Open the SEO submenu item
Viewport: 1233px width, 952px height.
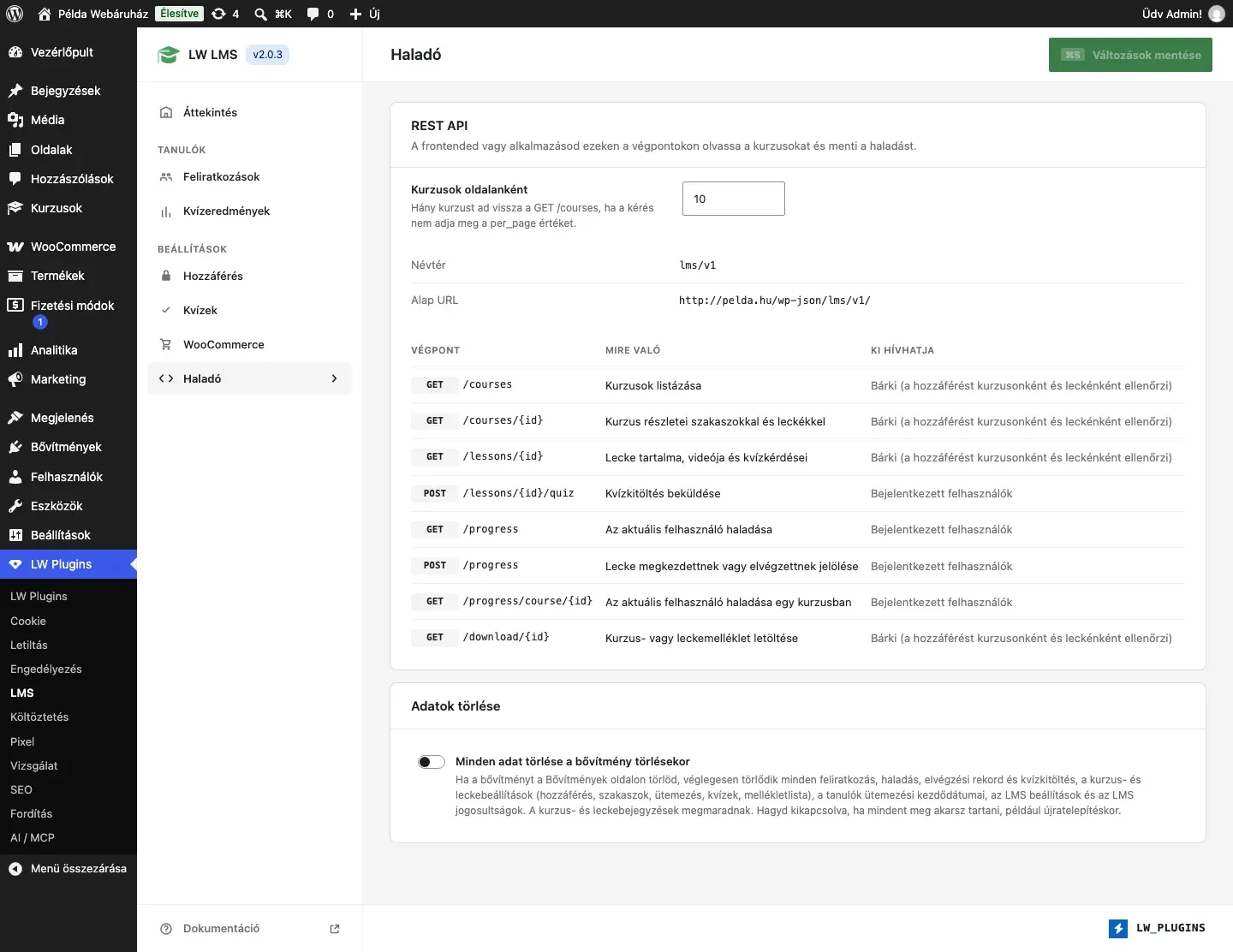click(21, 789)
